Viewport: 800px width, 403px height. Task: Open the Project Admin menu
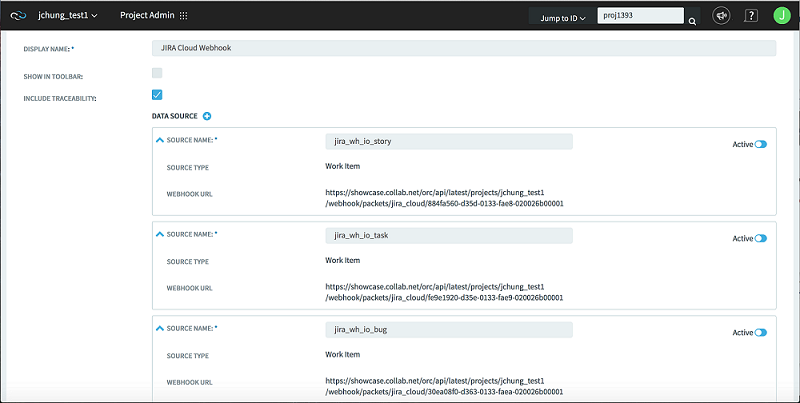147,15
